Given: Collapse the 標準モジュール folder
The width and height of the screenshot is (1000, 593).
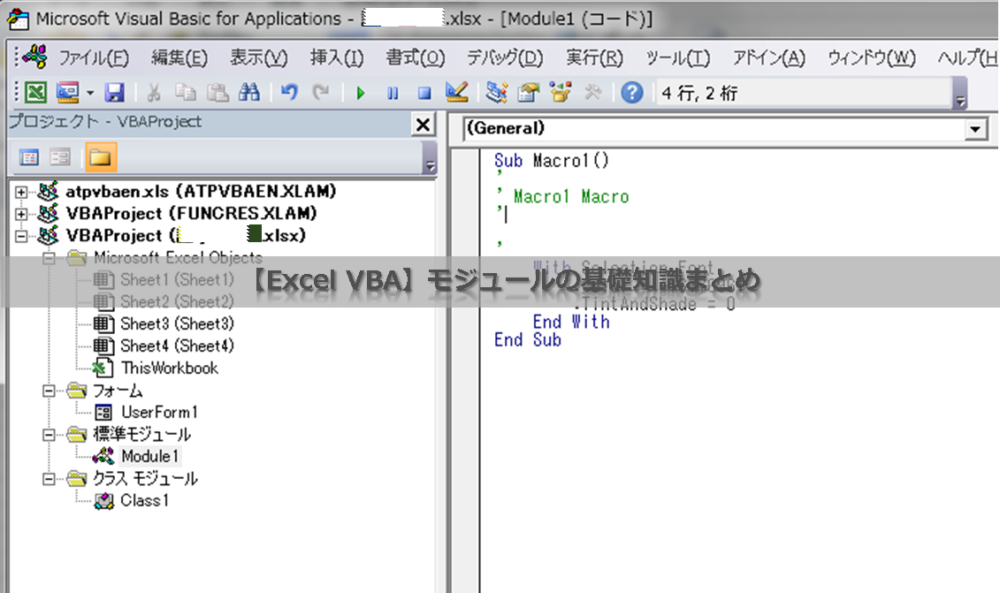Looking at the screenshot, I should 48,435.
